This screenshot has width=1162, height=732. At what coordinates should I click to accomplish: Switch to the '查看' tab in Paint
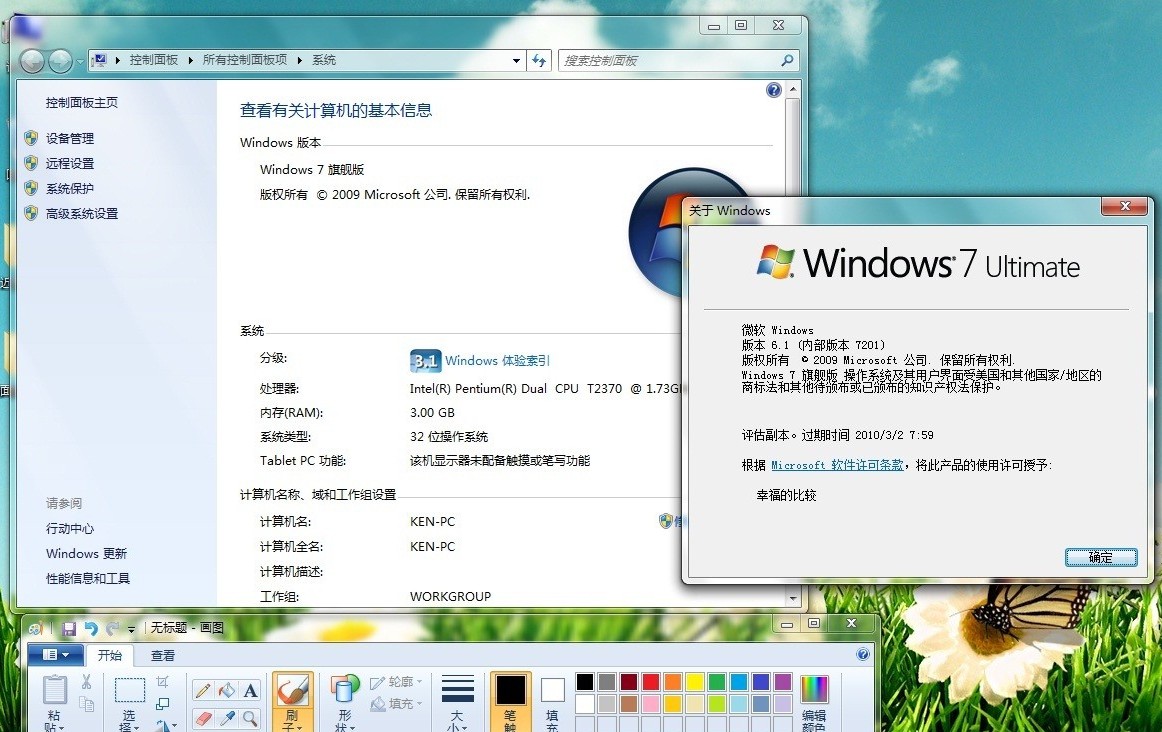pos(163,656)
